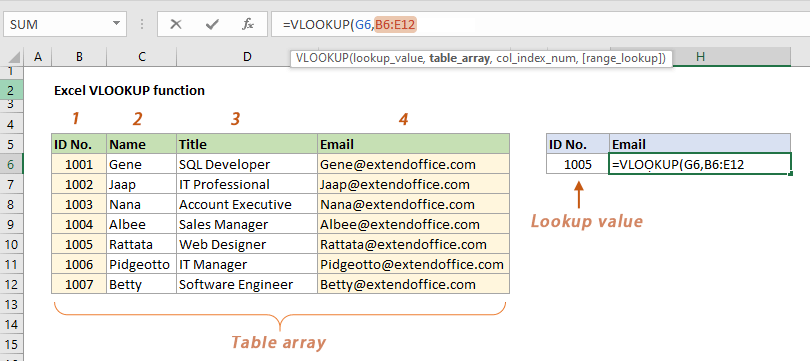
Task: Select cell 'SQL Developer'
Action: pyautogui.click(x=247, y=164)
